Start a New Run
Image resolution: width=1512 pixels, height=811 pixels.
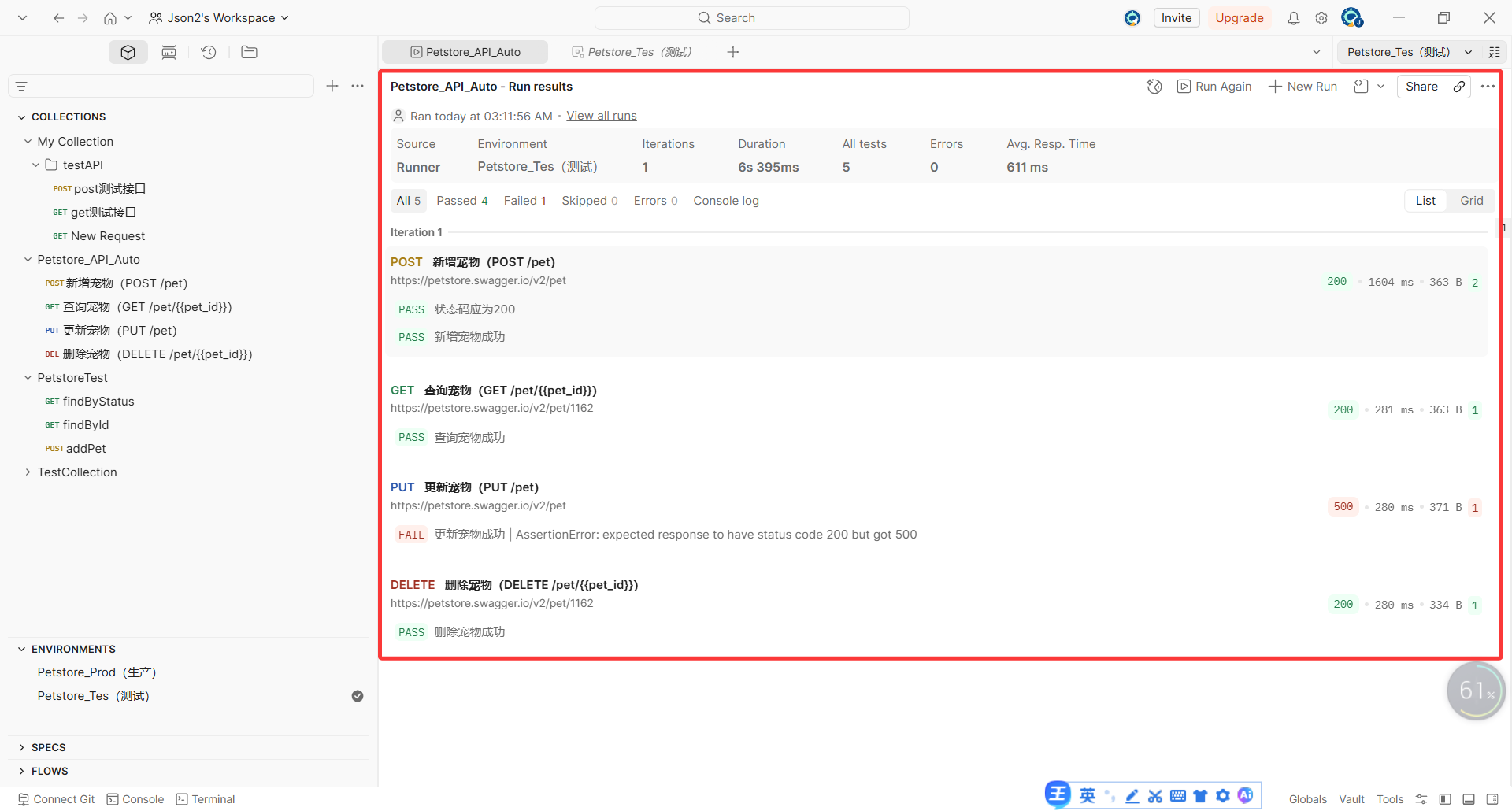pos(1303,87)
